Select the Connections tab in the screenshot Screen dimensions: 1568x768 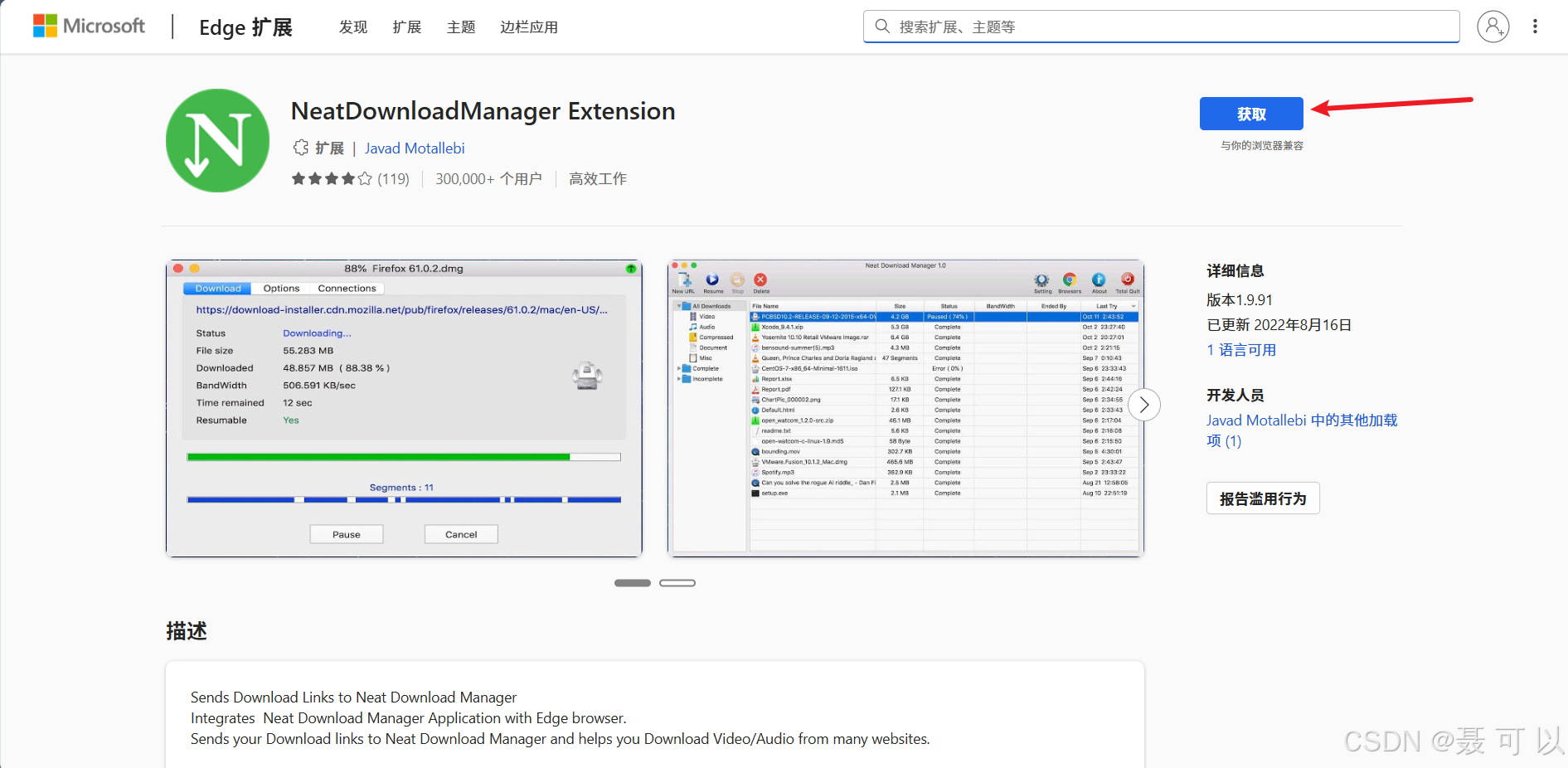347,289
